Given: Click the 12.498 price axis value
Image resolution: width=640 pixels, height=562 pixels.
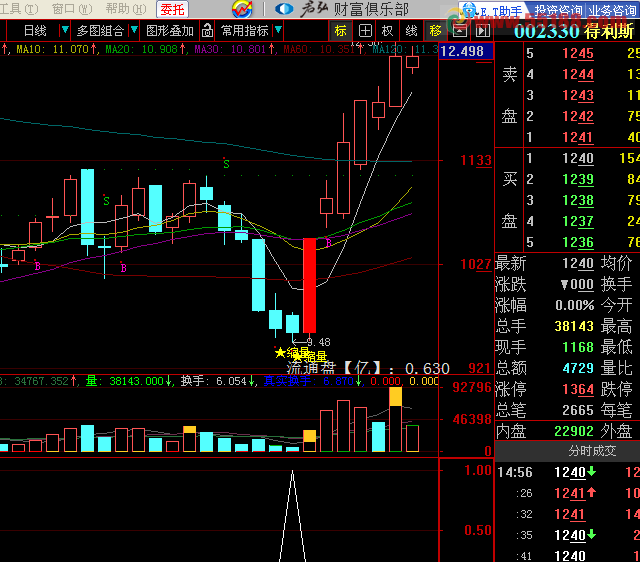Looking at the screenshot, I should pyautogui.click(x=466, y=51).
